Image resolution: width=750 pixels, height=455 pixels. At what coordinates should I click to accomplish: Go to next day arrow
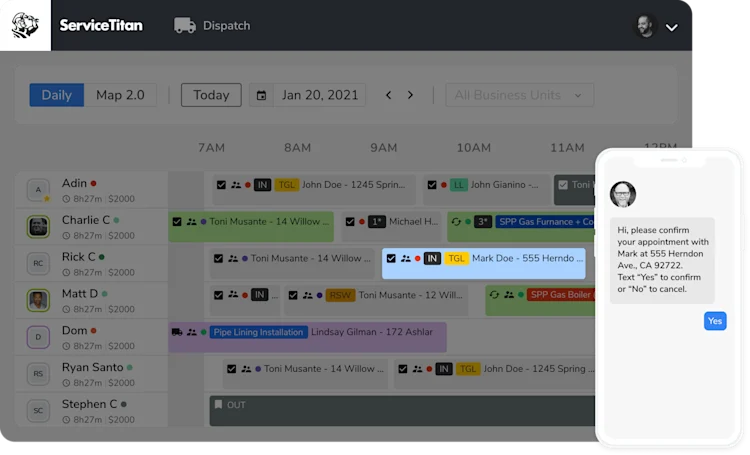[410, 95]
